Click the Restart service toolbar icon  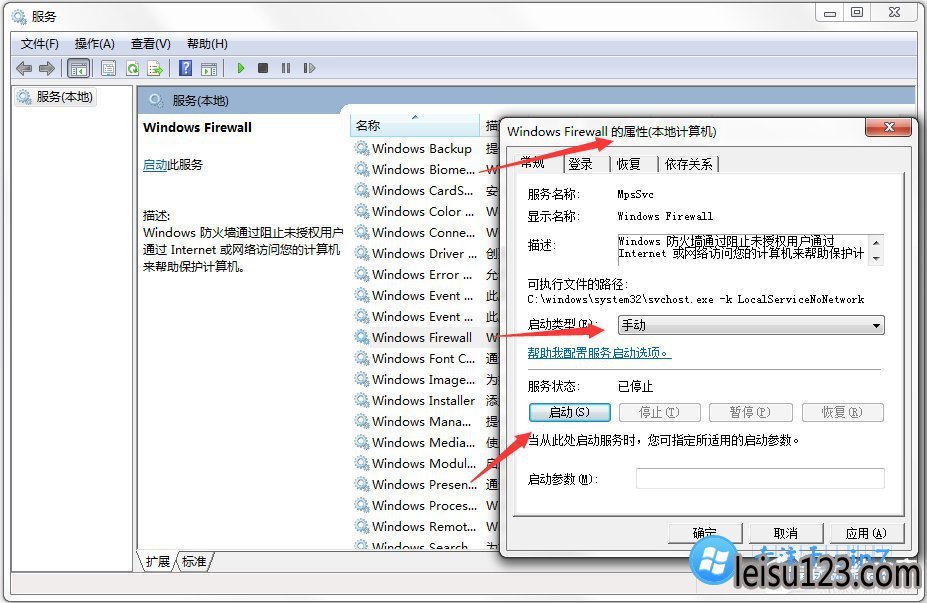(309, 68)
